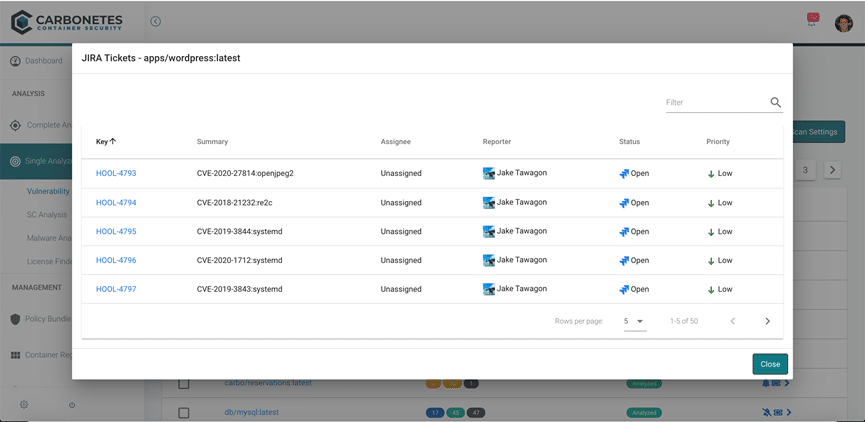Click power icon in sidebar footer

click(x=72, y=405)
